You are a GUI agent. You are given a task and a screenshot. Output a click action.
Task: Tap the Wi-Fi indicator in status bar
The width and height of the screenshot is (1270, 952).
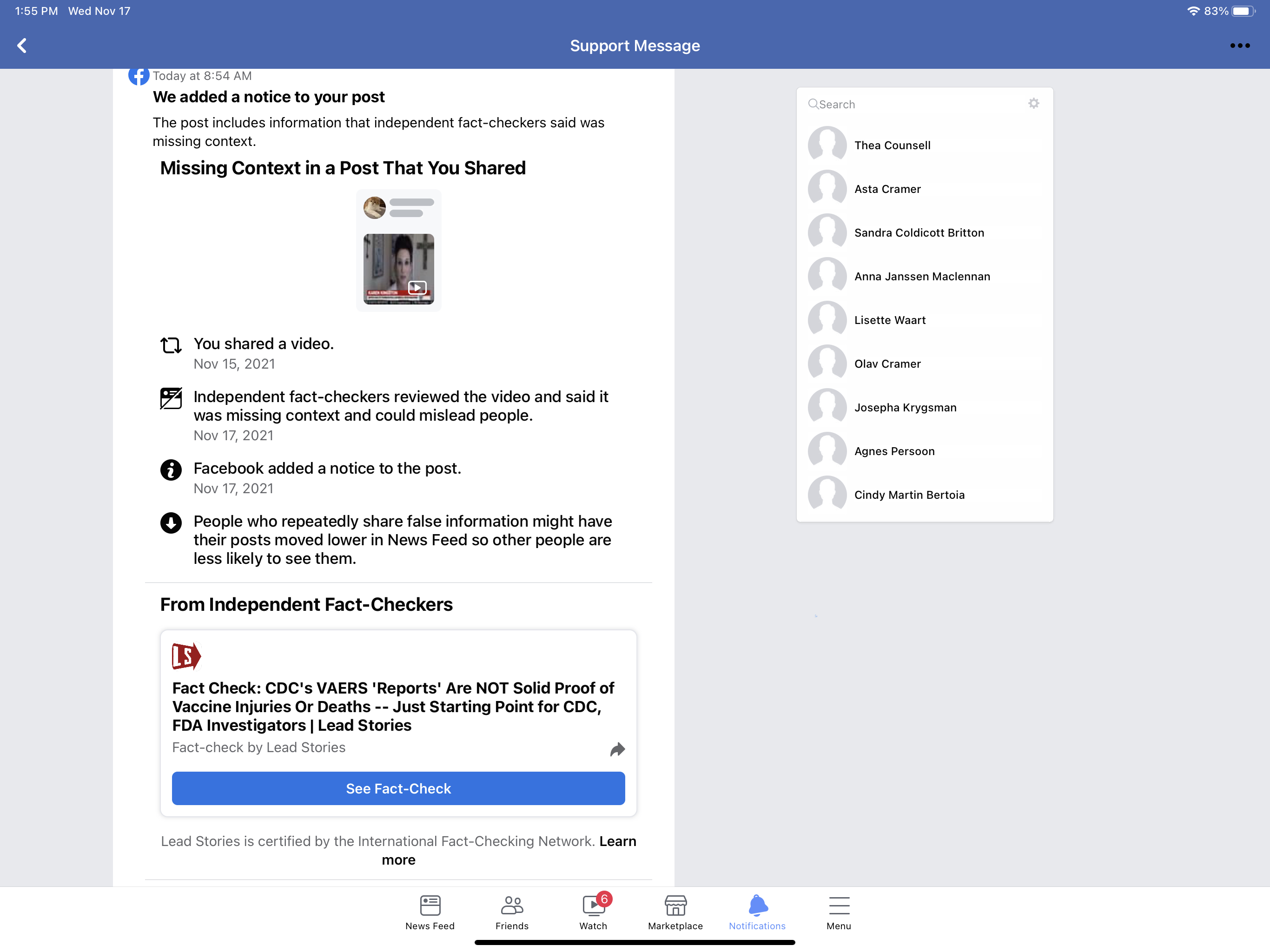tap(1193, 11)
